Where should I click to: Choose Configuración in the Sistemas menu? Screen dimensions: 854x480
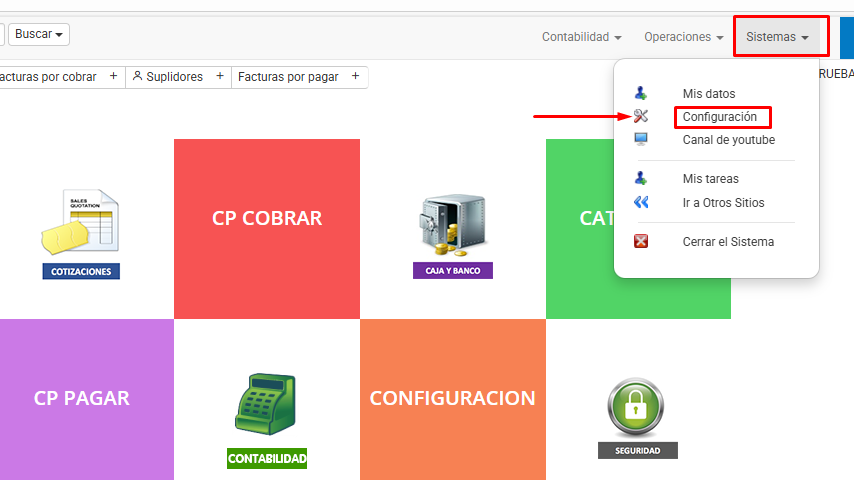point(720,117)
